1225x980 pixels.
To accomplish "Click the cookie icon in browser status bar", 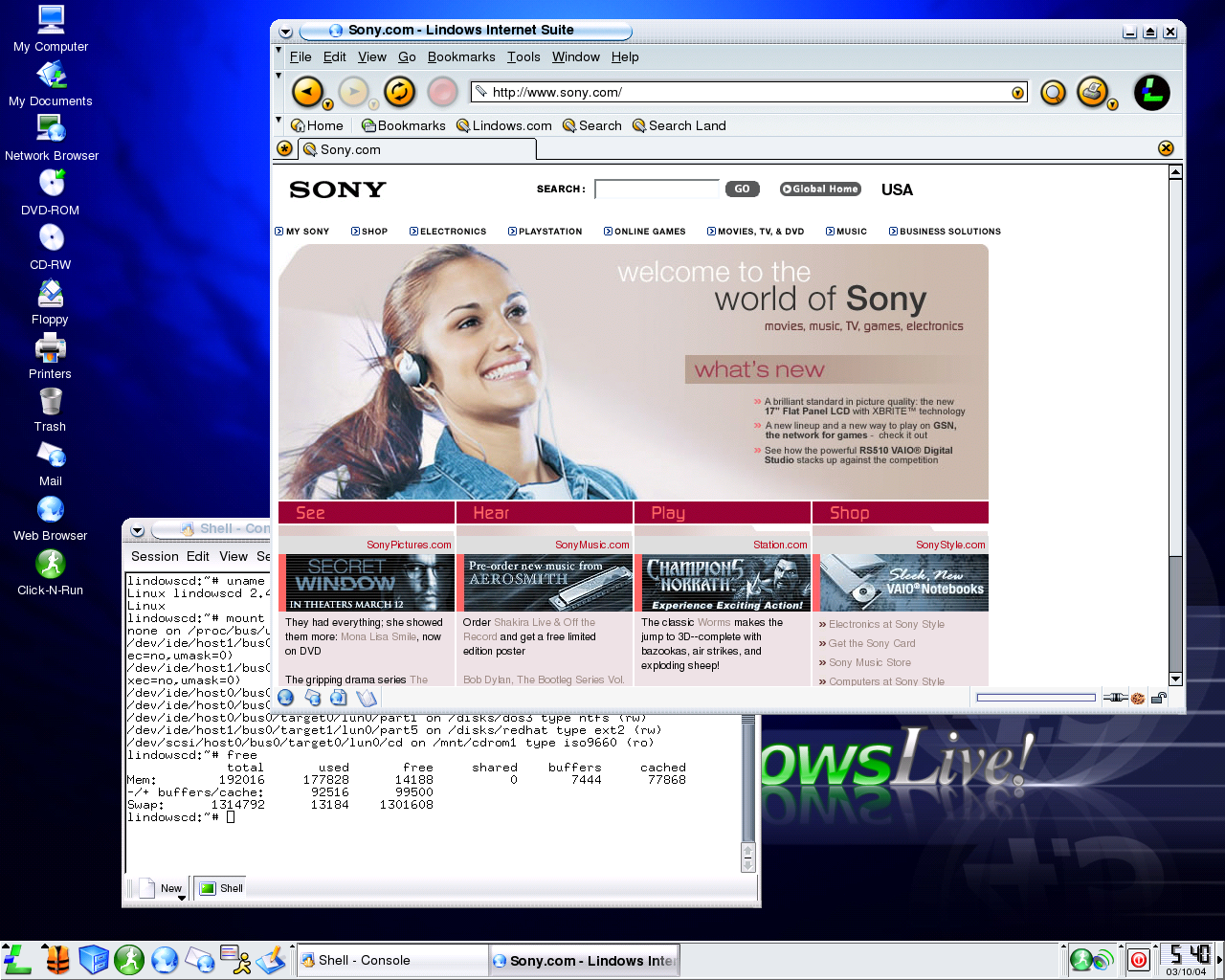I will coord(1138,698).
